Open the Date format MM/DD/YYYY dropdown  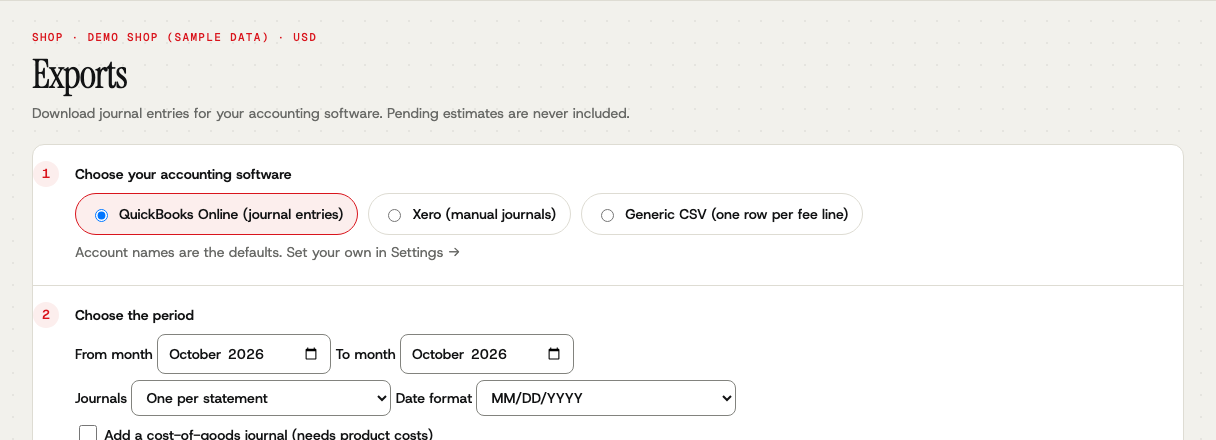tap(606, 398)
